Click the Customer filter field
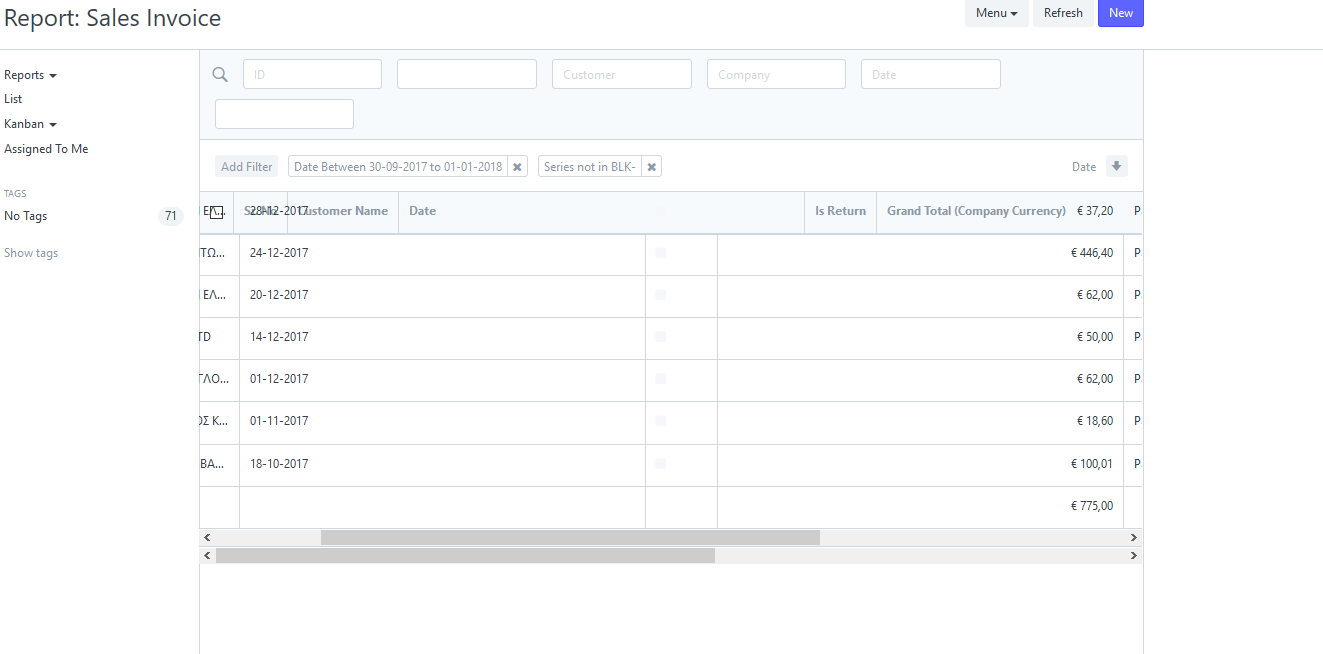 621,73
